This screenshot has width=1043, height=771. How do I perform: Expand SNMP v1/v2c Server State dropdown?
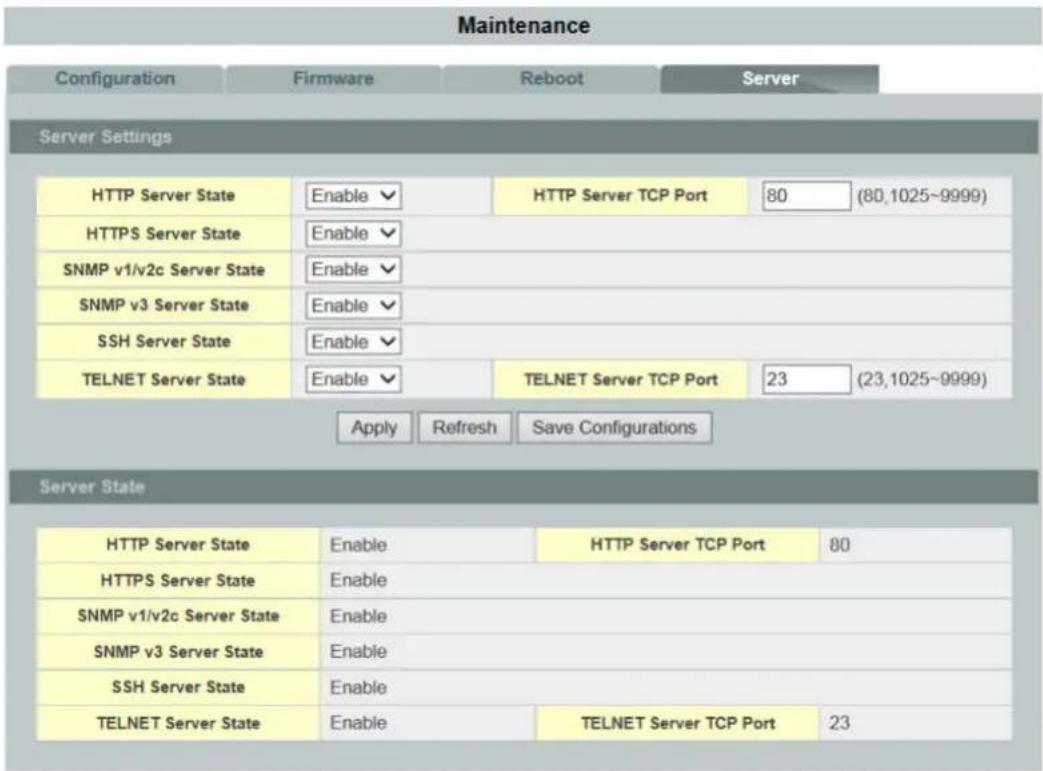pos(353,269)
